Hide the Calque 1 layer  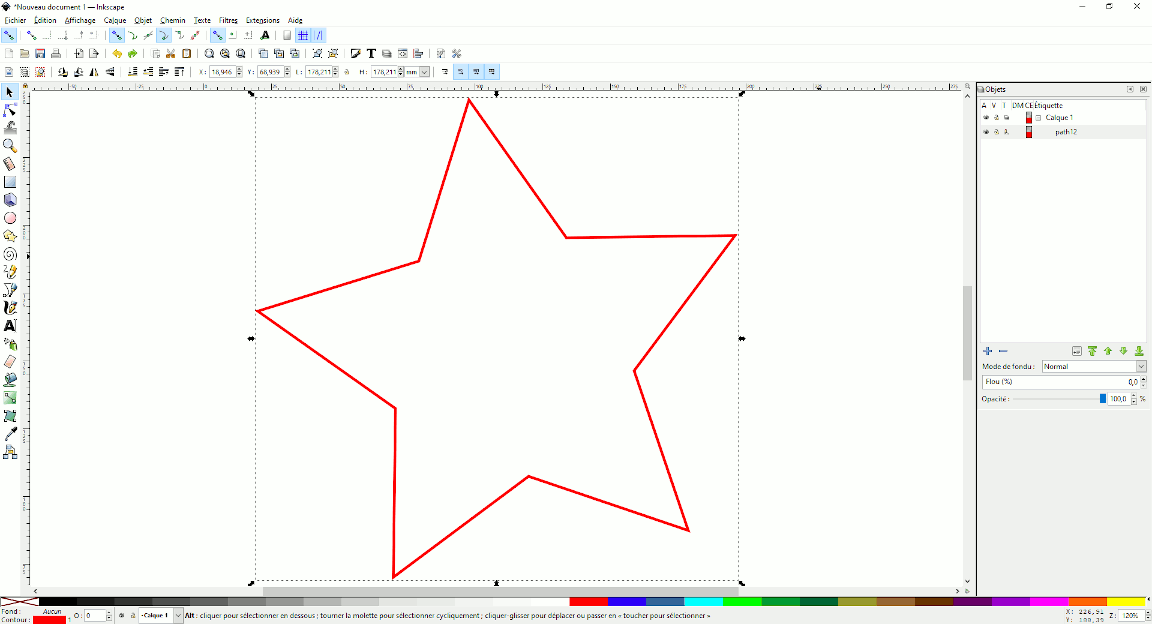[x=985, y=118]
